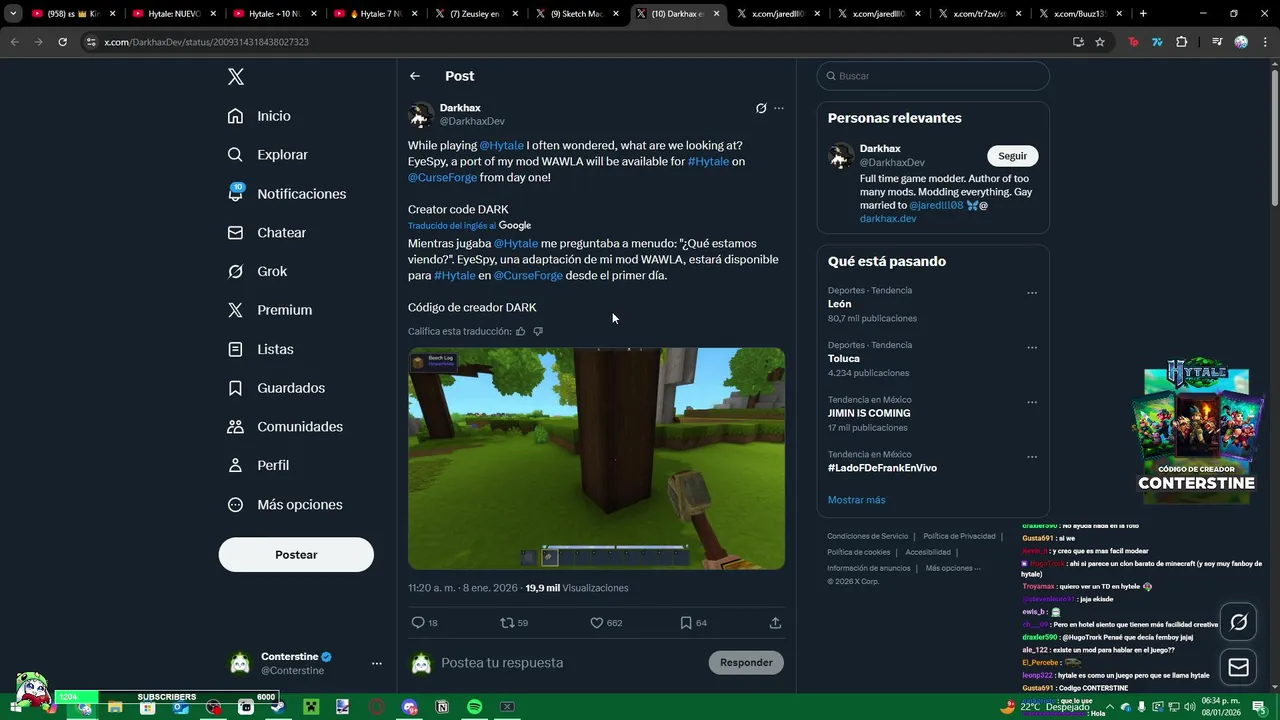The height and width of the screenshot is (720, 1280).
Task: Expand the footer Más opciones menu
Action: pyautogui.click(x=953, y=568)
